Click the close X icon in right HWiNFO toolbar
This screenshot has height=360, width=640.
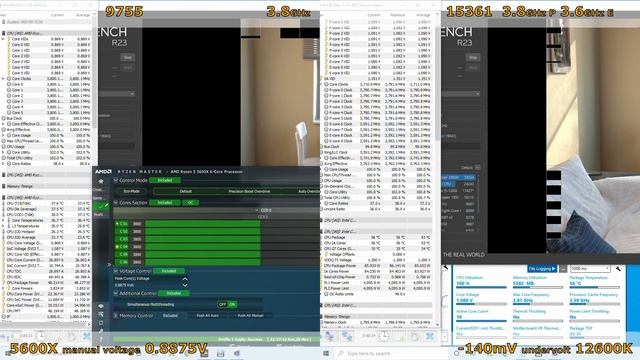click(x=430, y=336)
